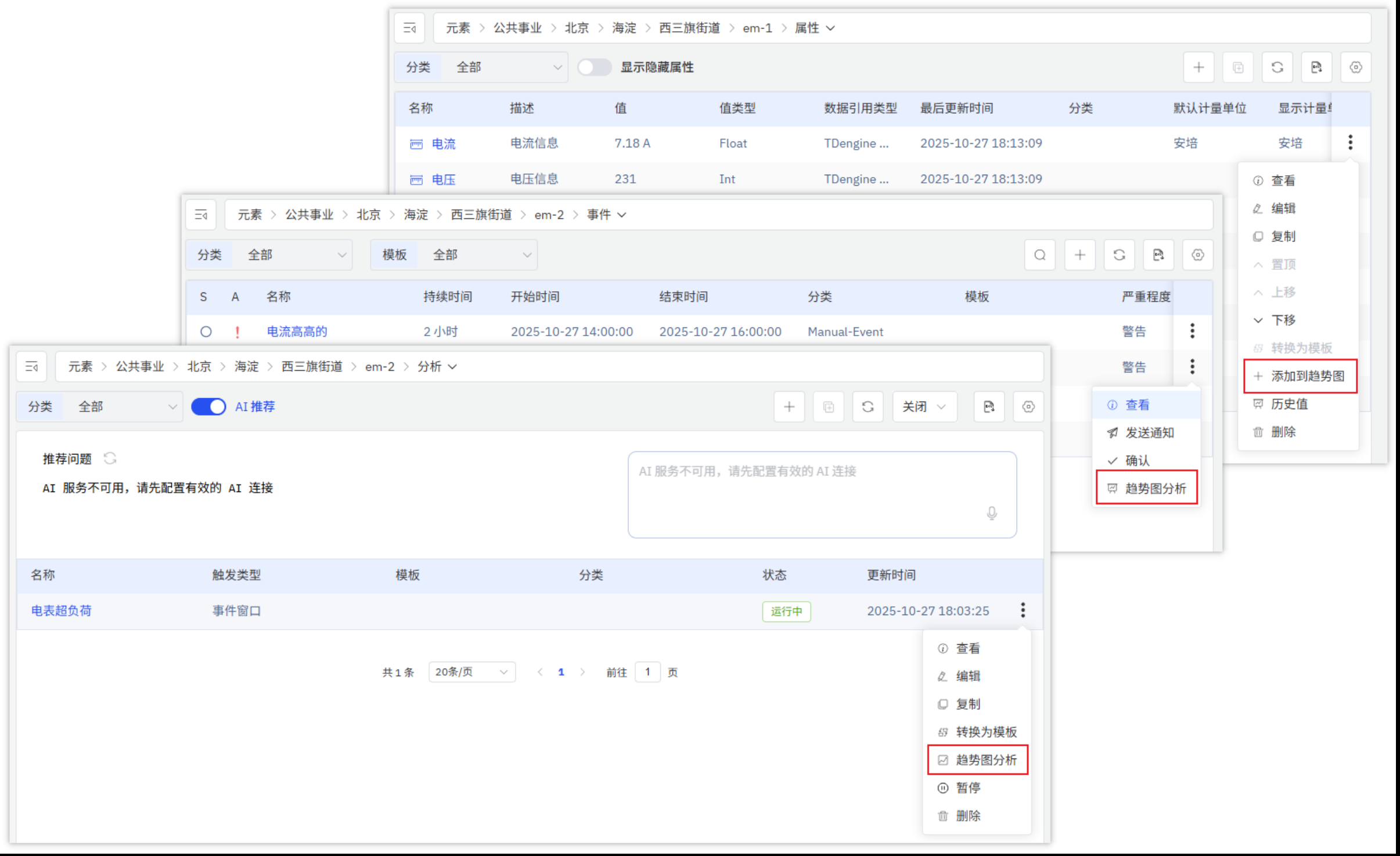Click the add plus icon in analysis toolbar
1400x856 pixels.
tap(789, 407)
